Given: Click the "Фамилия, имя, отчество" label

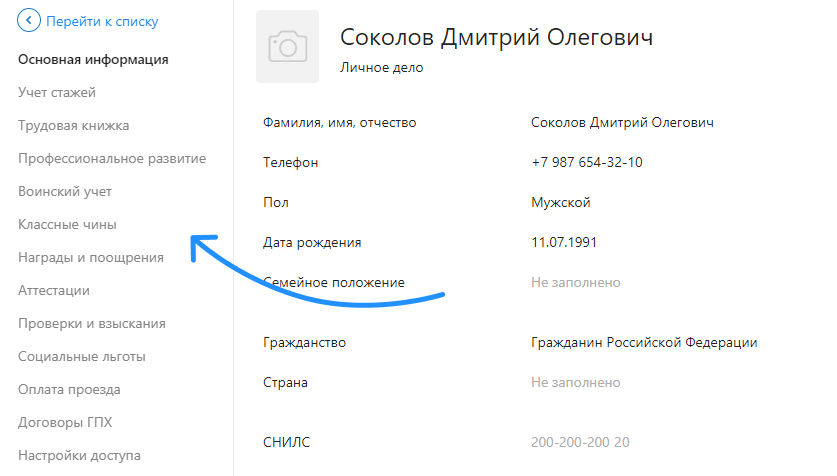Looking at the screenshot, I should pos(339,123).
